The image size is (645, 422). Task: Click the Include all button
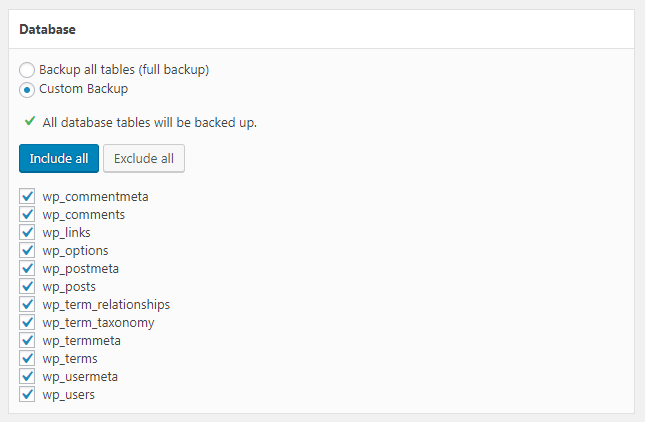pos(59,158)
